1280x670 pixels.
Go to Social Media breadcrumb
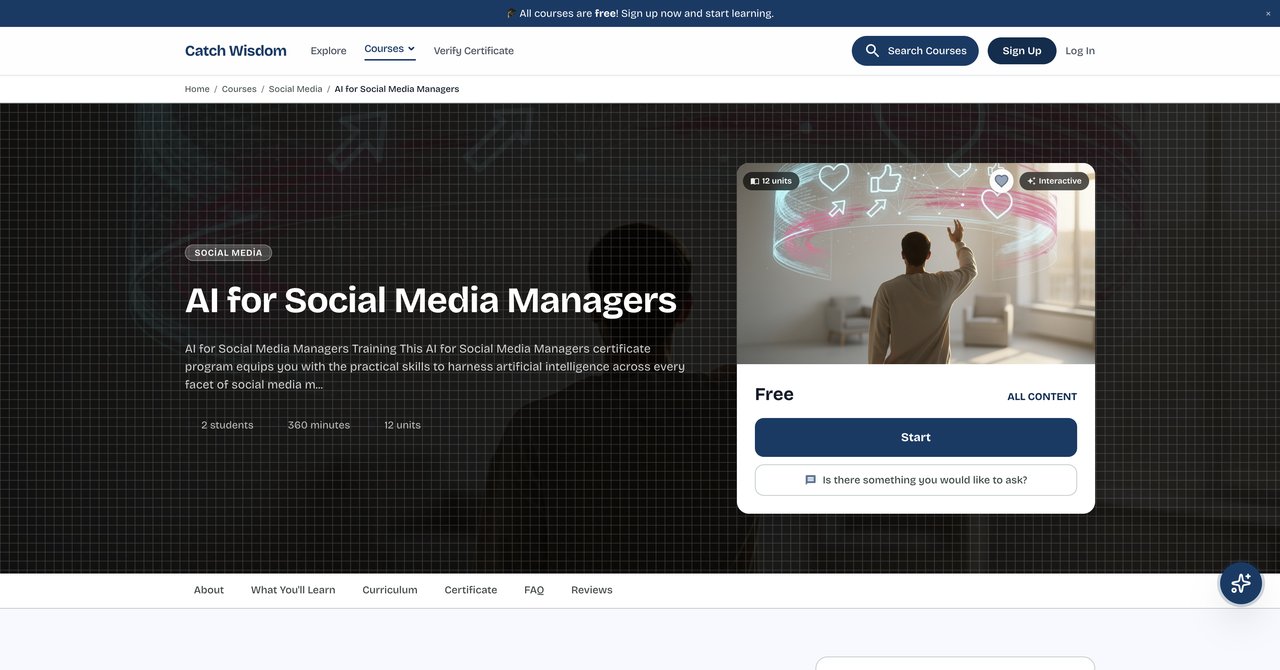pyautogui.click(x=296, y=89)
